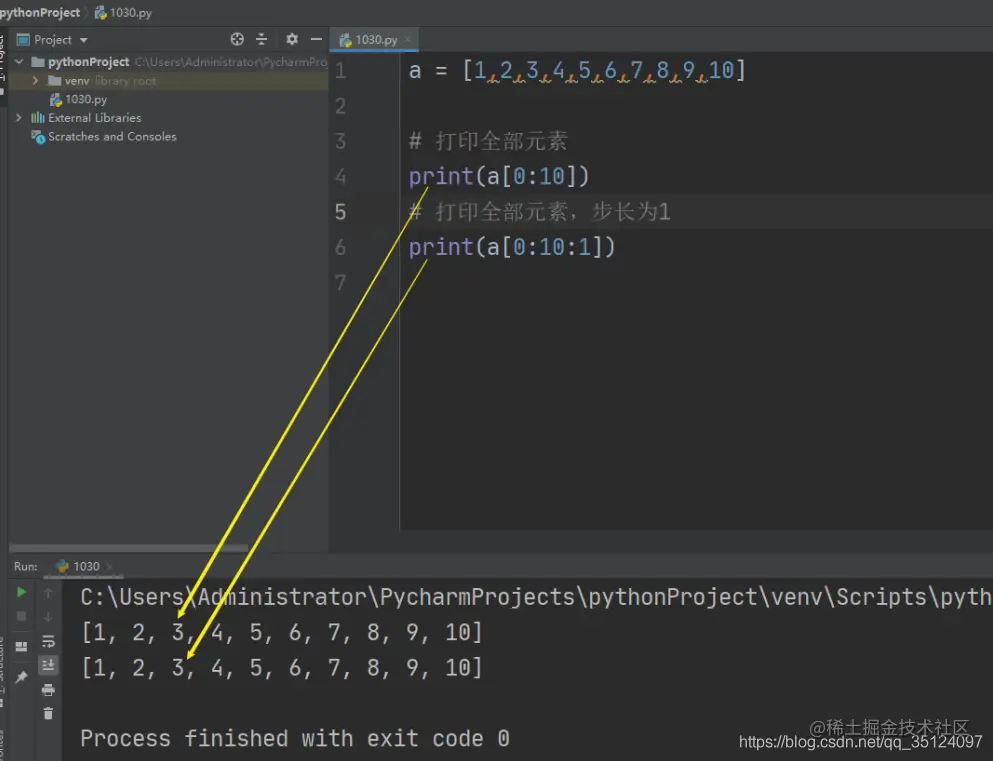Click the up the stack trace arrow

click(48, 593)
